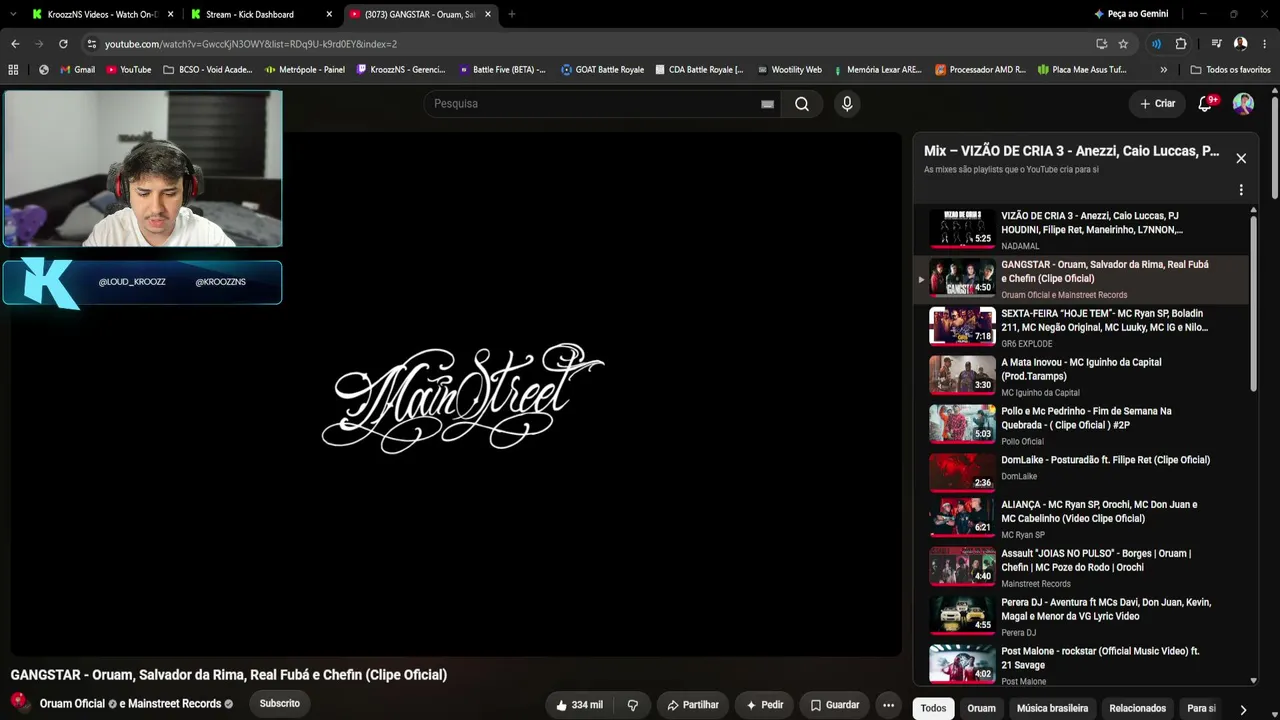
Task: Open the Chrome profile avatar
Action: [1240, 44]
